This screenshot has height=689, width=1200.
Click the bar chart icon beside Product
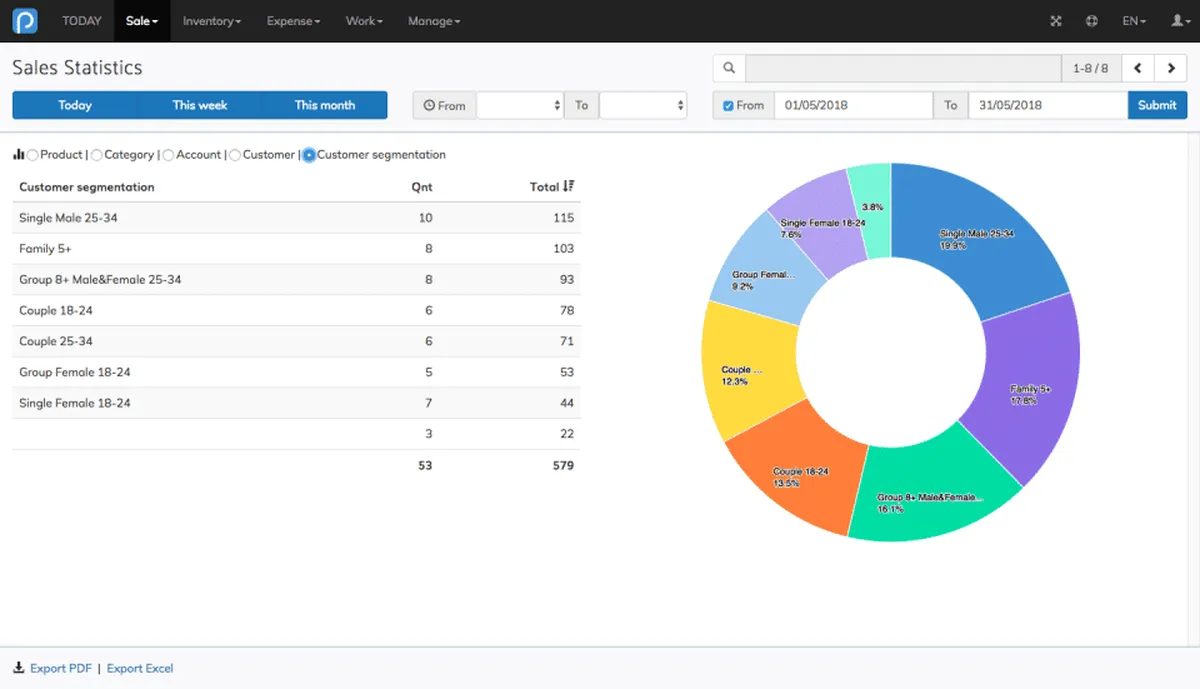[x=18, y=155]
